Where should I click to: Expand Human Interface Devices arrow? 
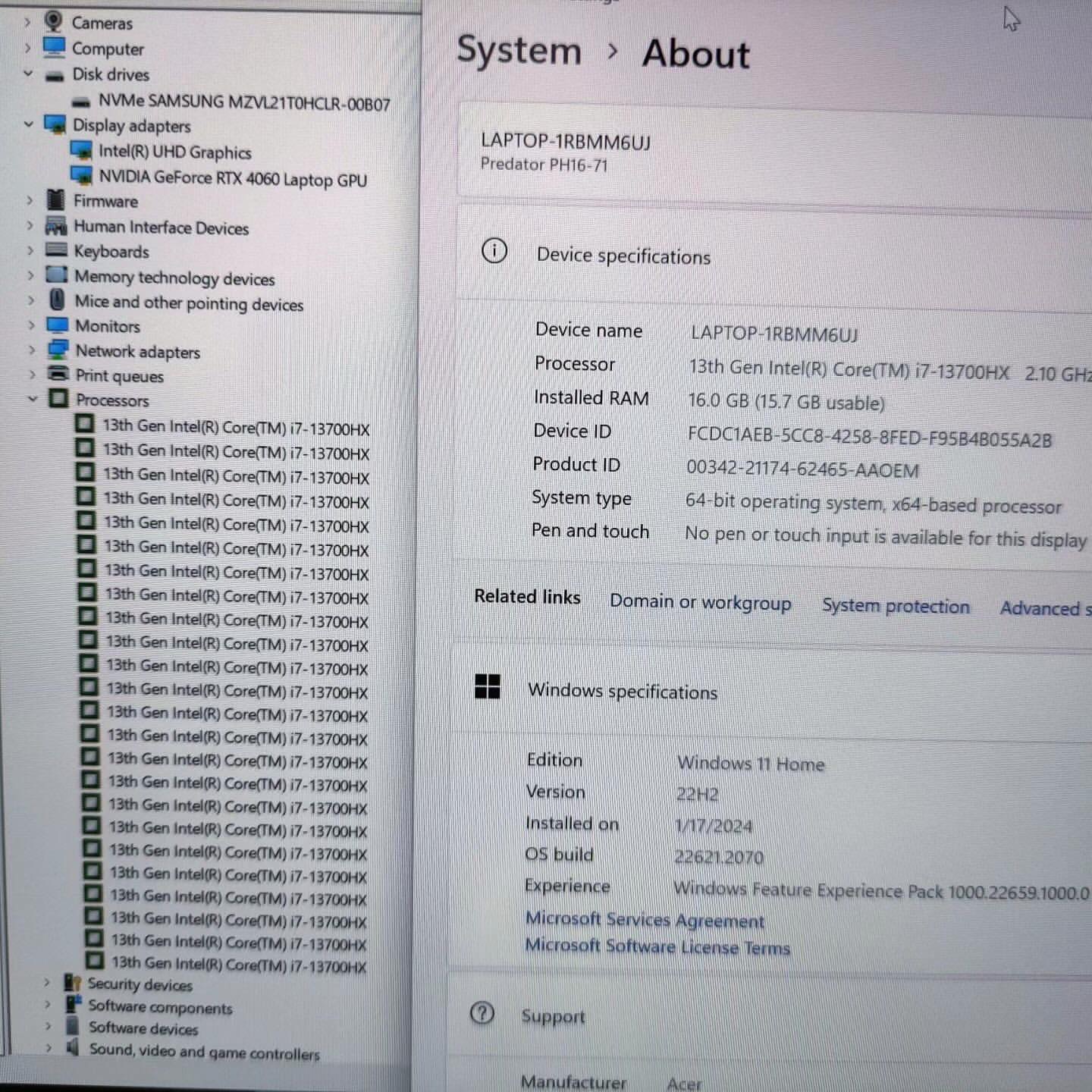pos(30,226)
